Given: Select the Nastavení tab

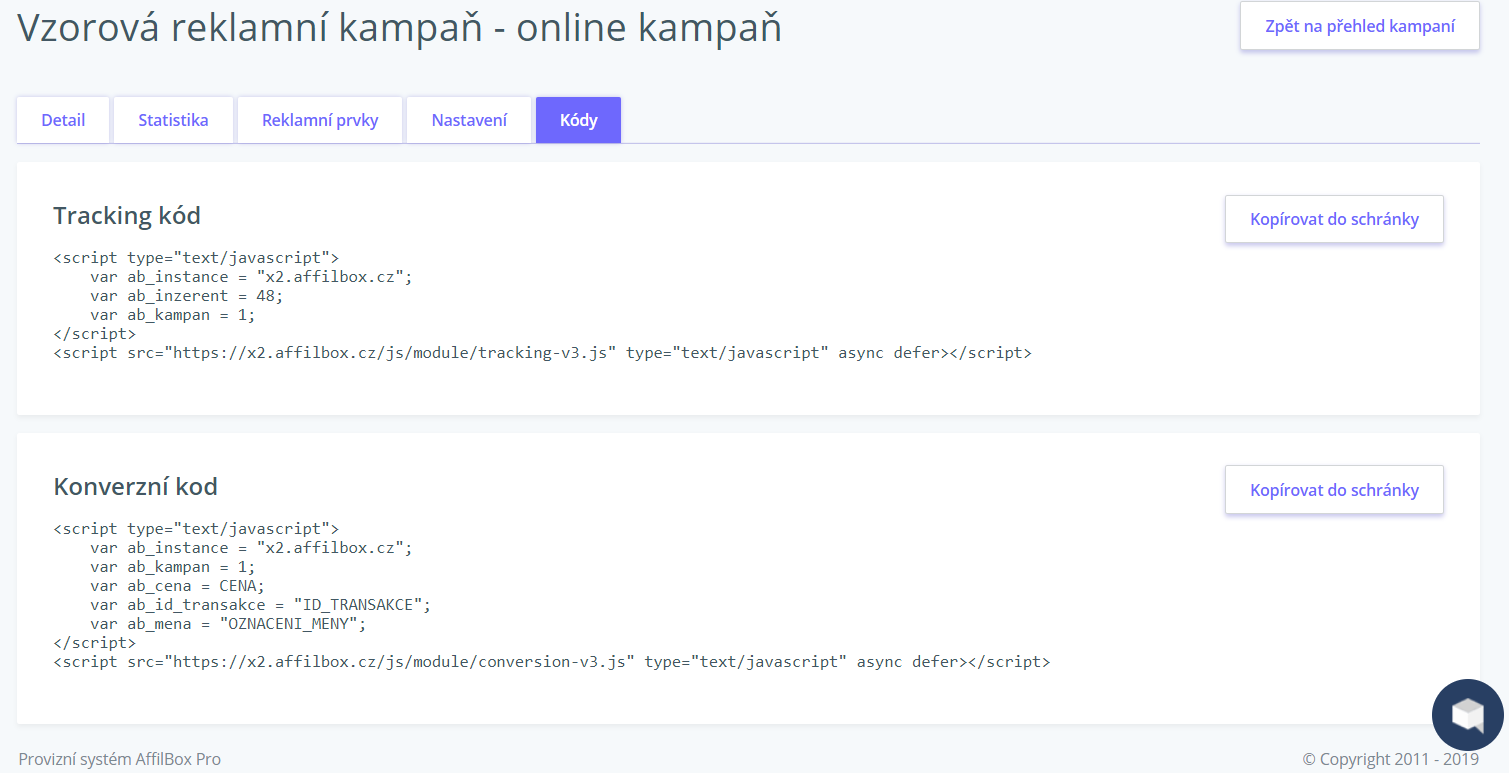Looking at the screenshot, I should 469,120.
